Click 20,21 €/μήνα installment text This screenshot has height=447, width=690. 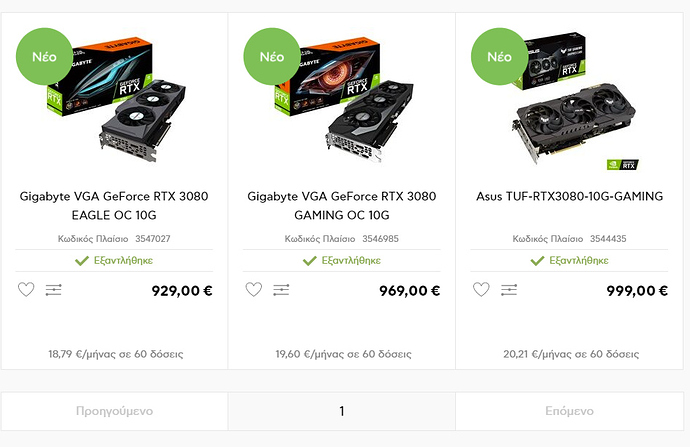570,354
